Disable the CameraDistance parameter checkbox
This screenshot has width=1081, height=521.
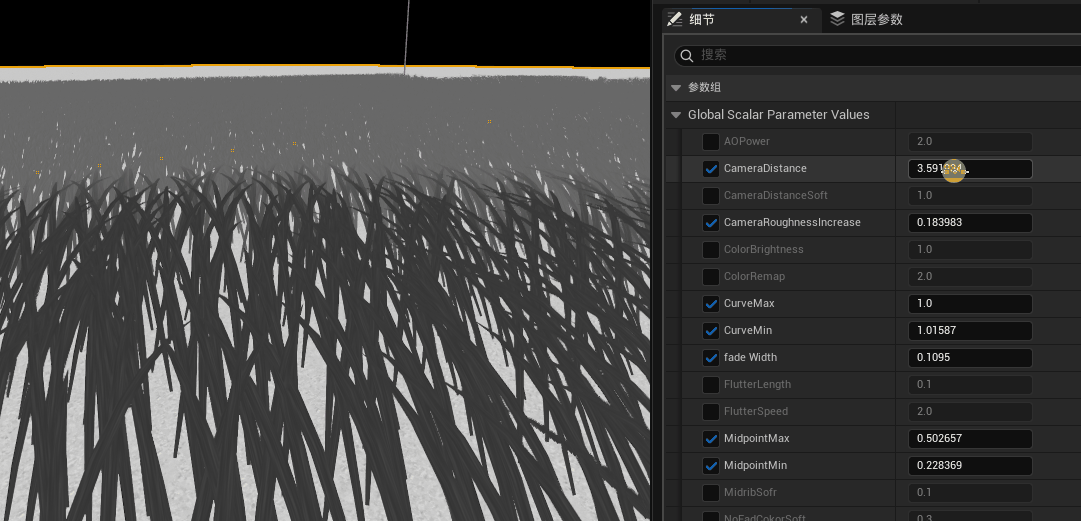point(711,169)
